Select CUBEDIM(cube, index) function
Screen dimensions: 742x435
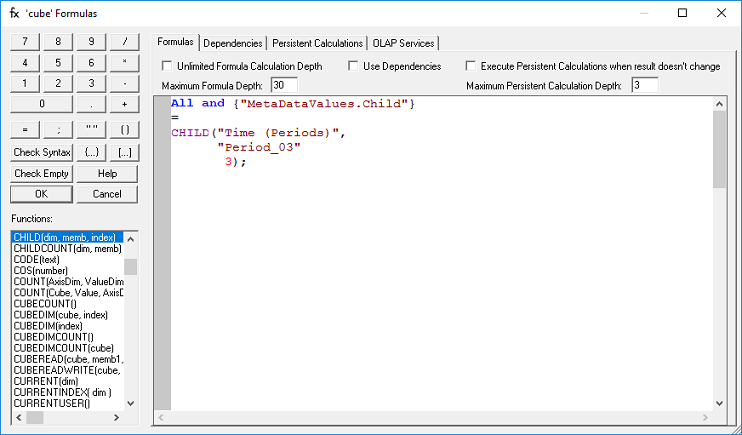[67, 315]
